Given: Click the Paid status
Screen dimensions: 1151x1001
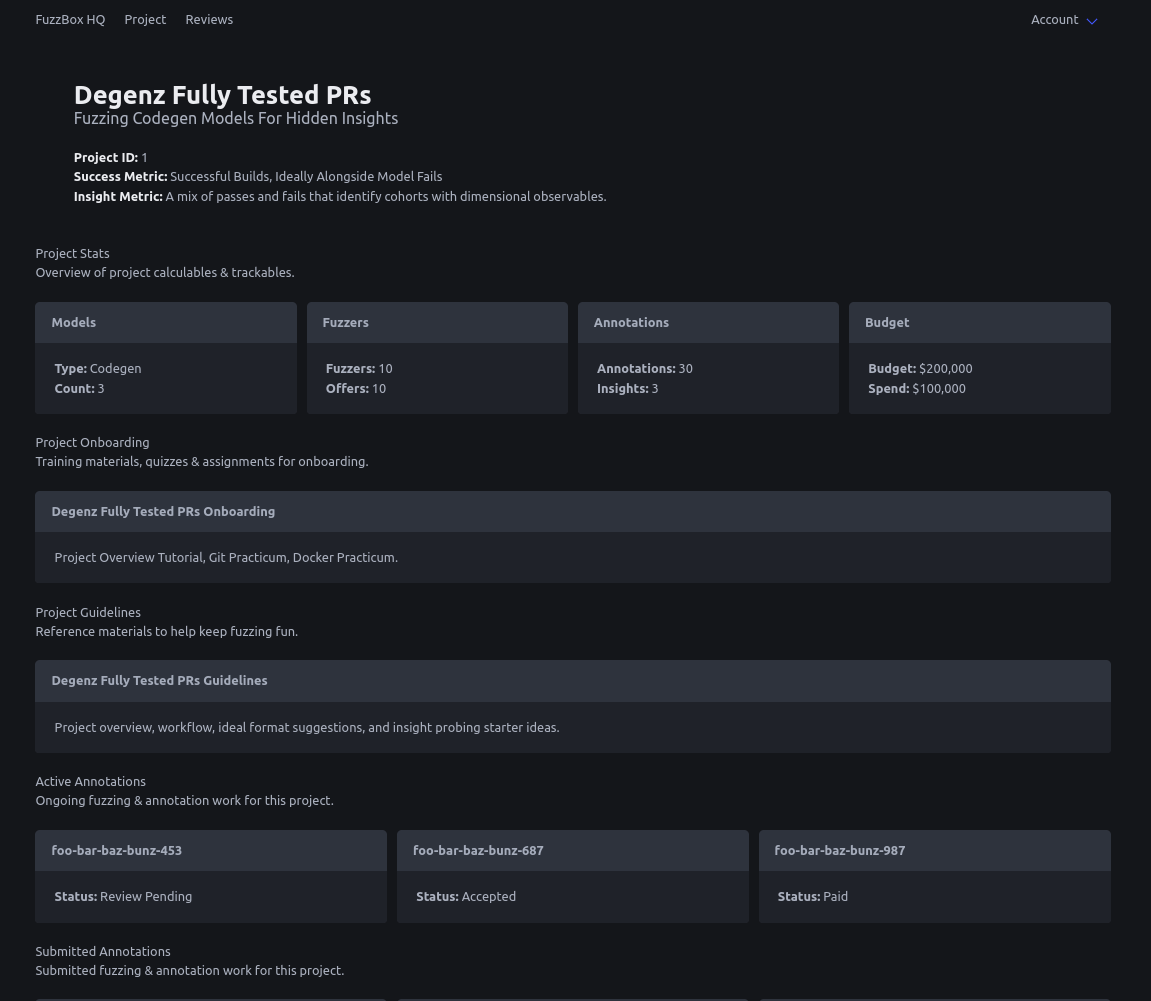Looking at the screenshot, I should 835,897.
